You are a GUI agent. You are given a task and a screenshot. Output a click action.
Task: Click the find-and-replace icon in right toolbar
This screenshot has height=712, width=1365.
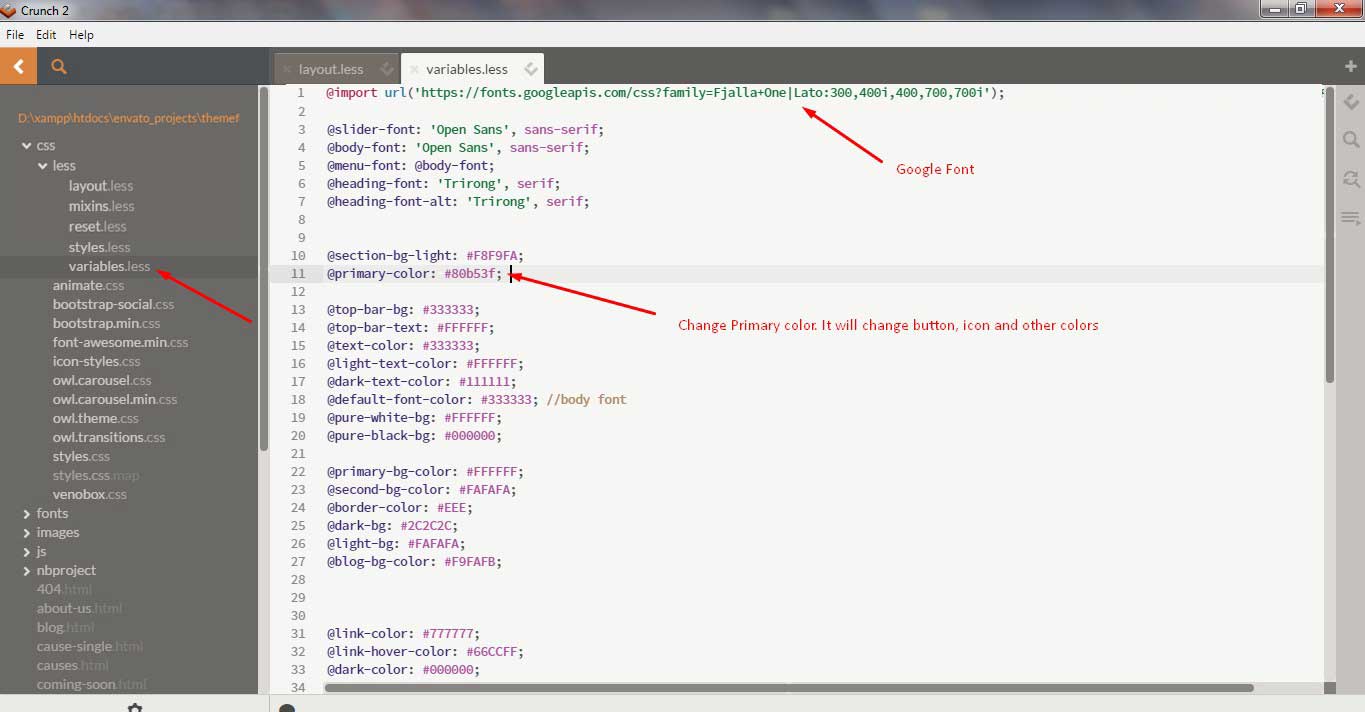click(1351, 179)
